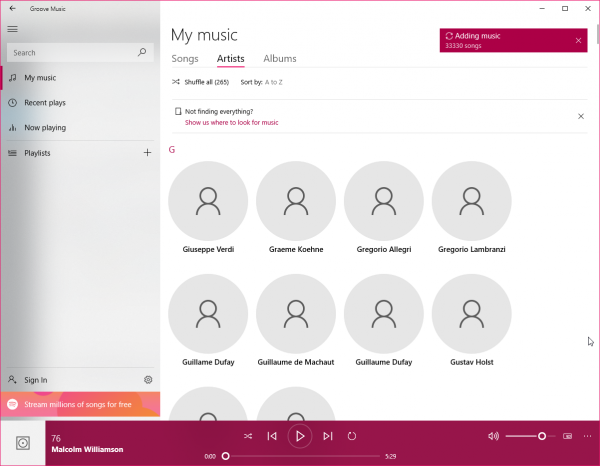
Task: Open Graeme Koehne artist thumbnail
Action: pos(296,201)
